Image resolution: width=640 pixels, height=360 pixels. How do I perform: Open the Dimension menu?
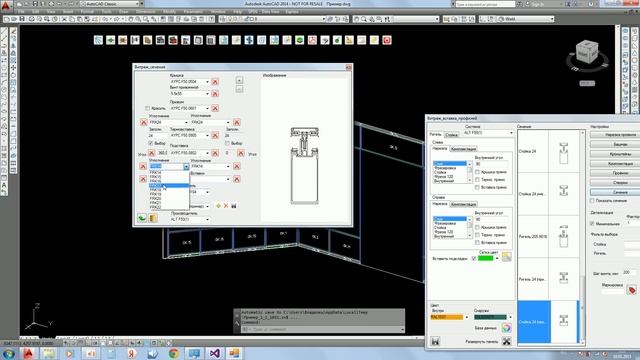tap(145, 12)
